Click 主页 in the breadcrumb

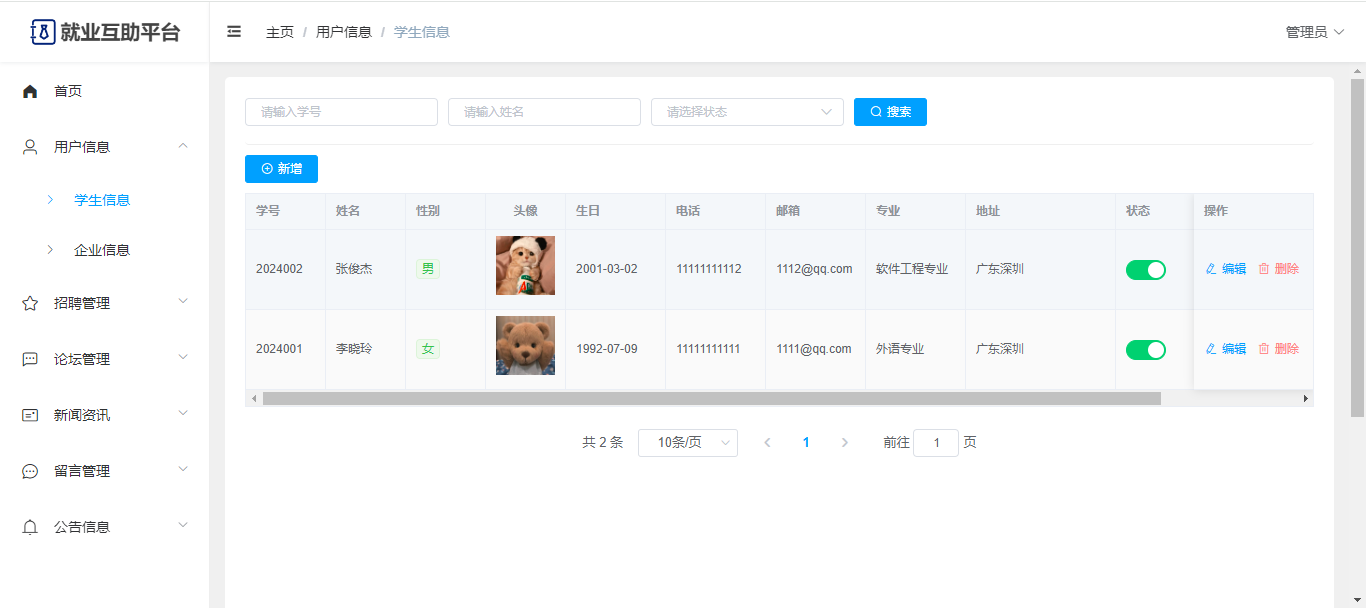point(280,32)
